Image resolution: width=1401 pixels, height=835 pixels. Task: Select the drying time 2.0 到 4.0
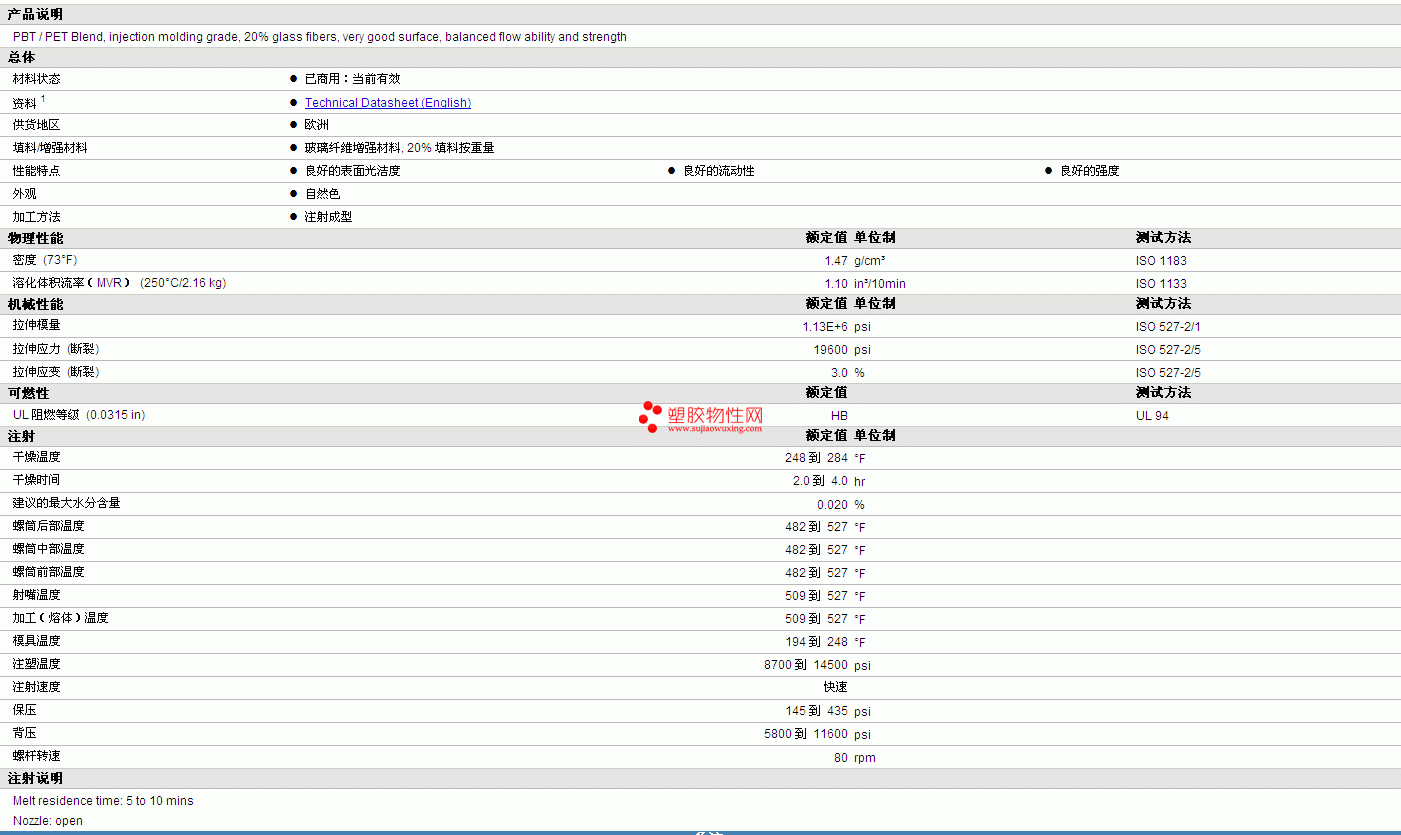(x=821, y=481)
